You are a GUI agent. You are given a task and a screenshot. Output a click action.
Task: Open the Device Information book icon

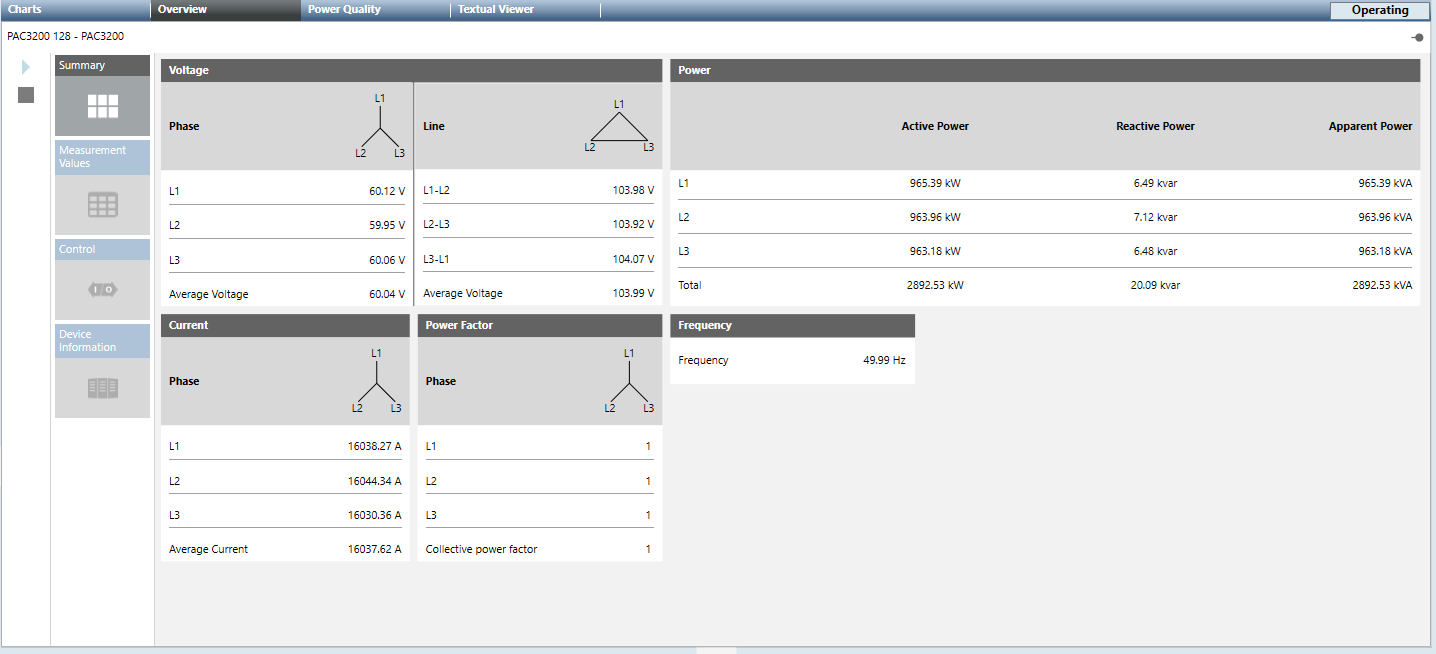point(102,387)
